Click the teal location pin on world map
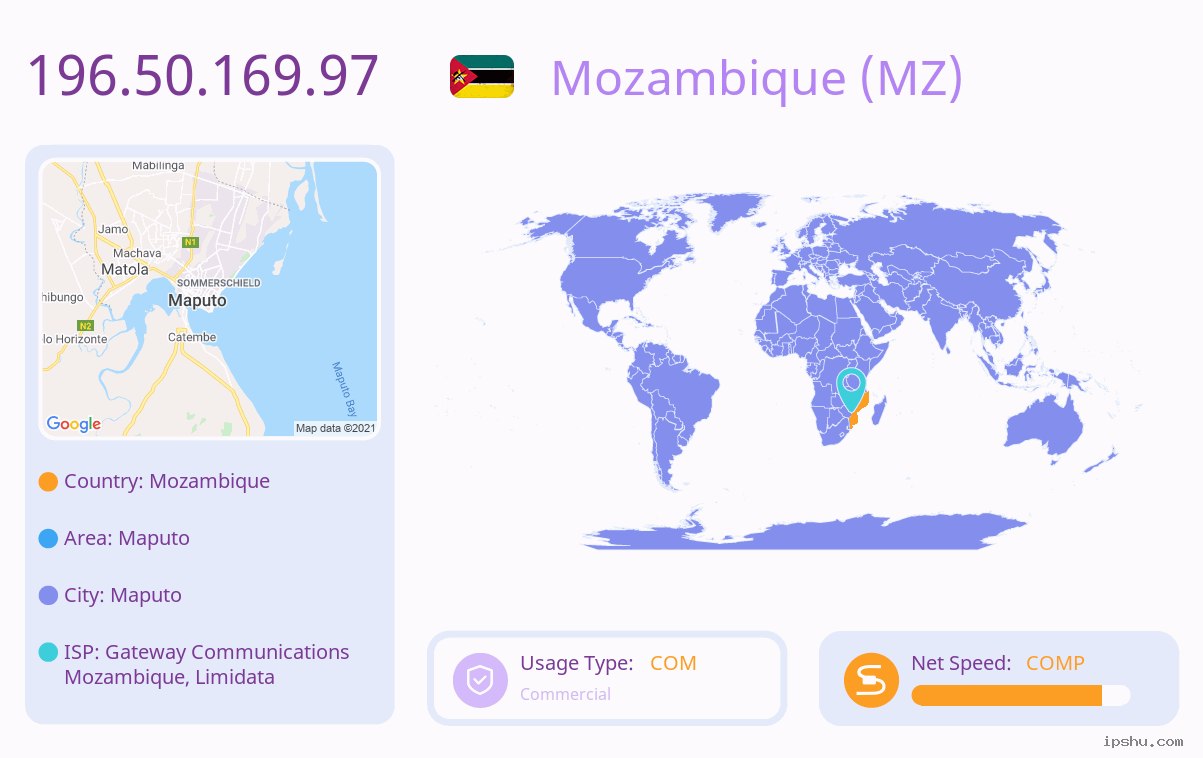The height and width of the screenshot is (758, 1203). click(851, 390)
